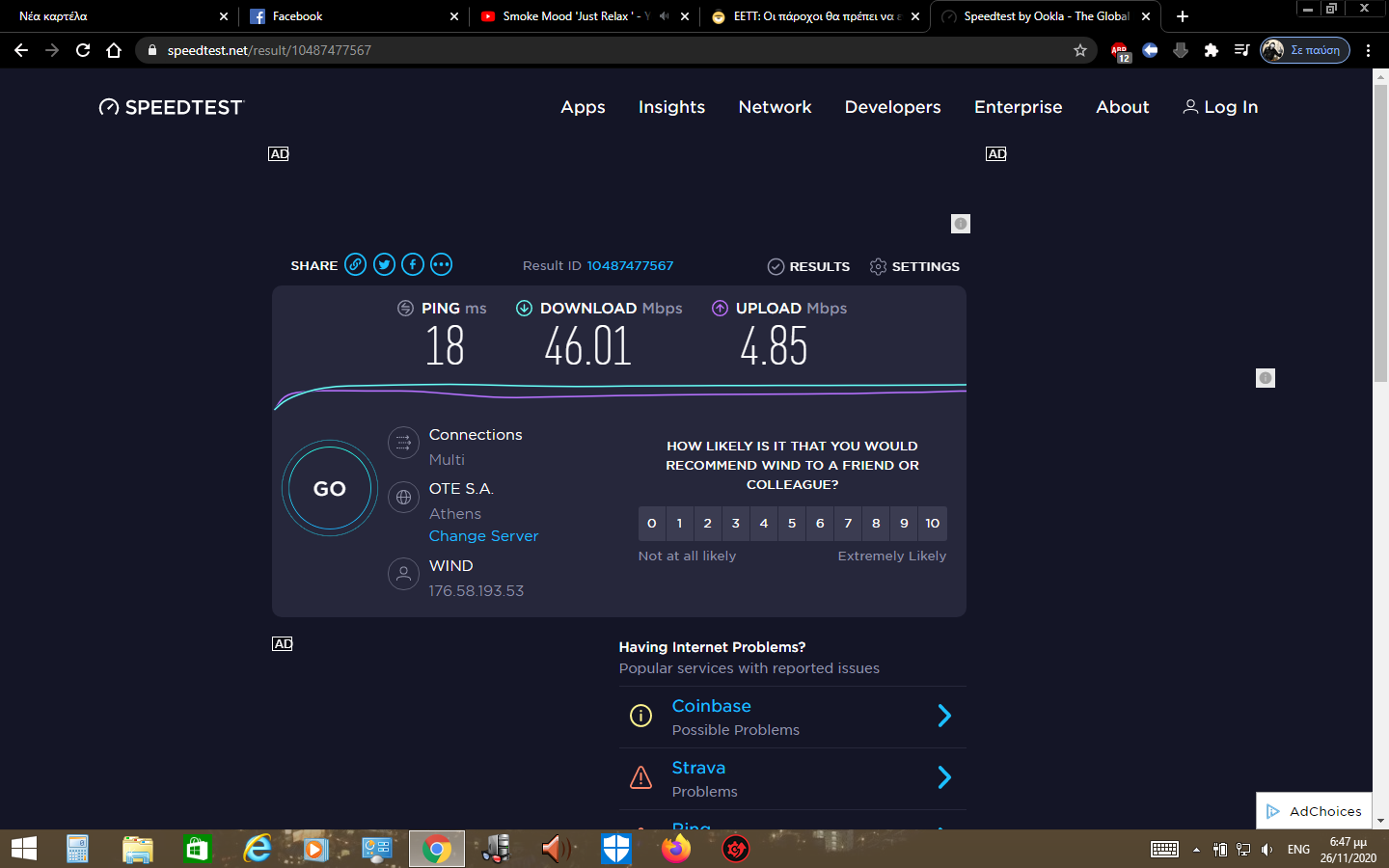Open the Apps menu item

pos(583,107)
